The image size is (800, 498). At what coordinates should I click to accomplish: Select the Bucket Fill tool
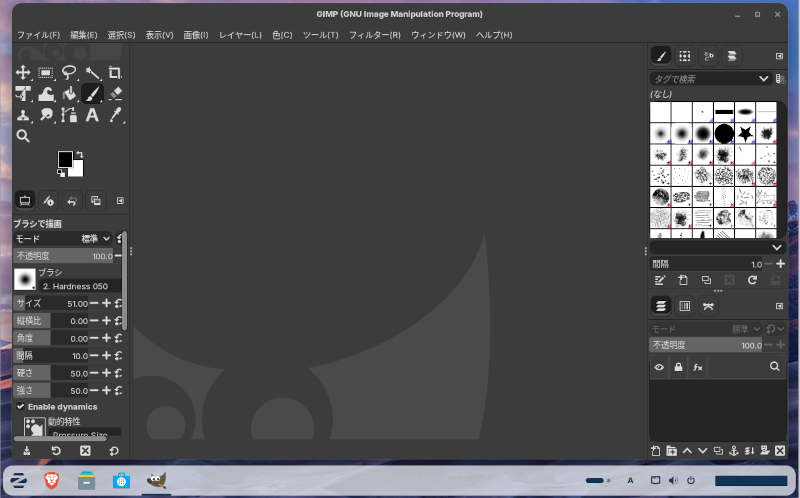[69, 94]
